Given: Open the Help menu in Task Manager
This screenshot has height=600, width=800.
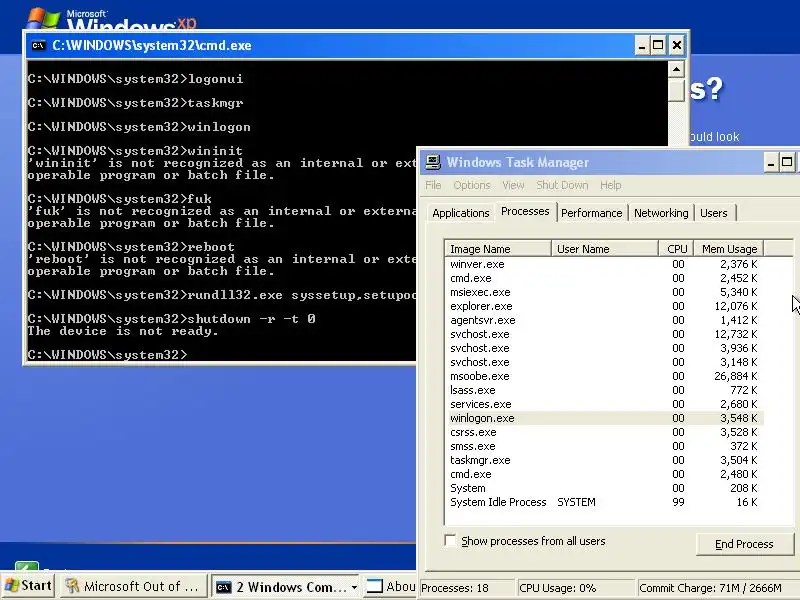Looking at the screenshot, I should (x=610, y=185).
